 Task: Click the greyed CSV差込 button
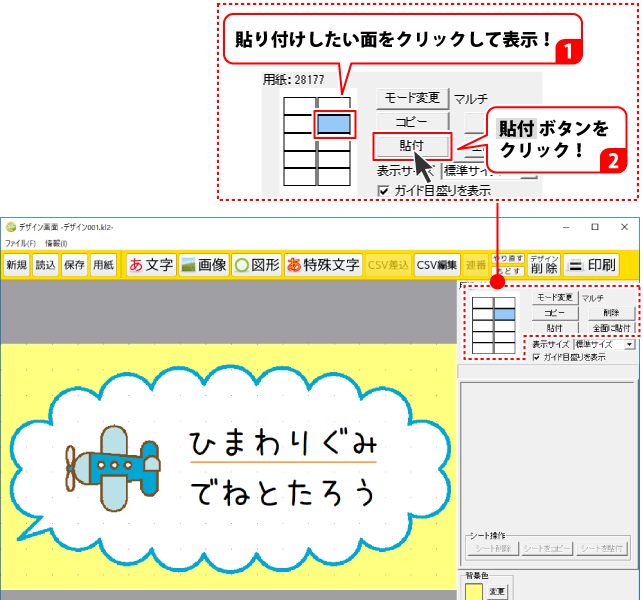tap(388, 265)
